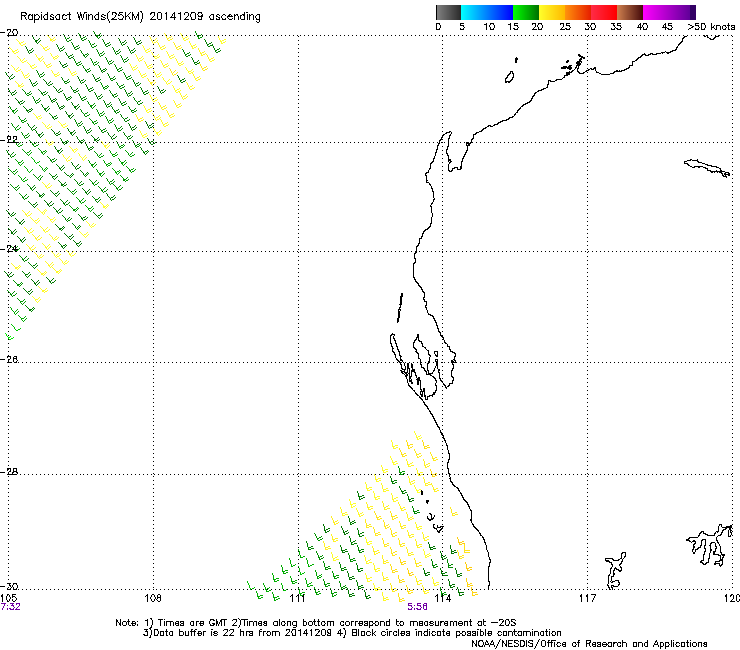The image size is (740, 650).
Task: Click the red 30-35 knots legend segment
Action: click(x=604, y=12)
